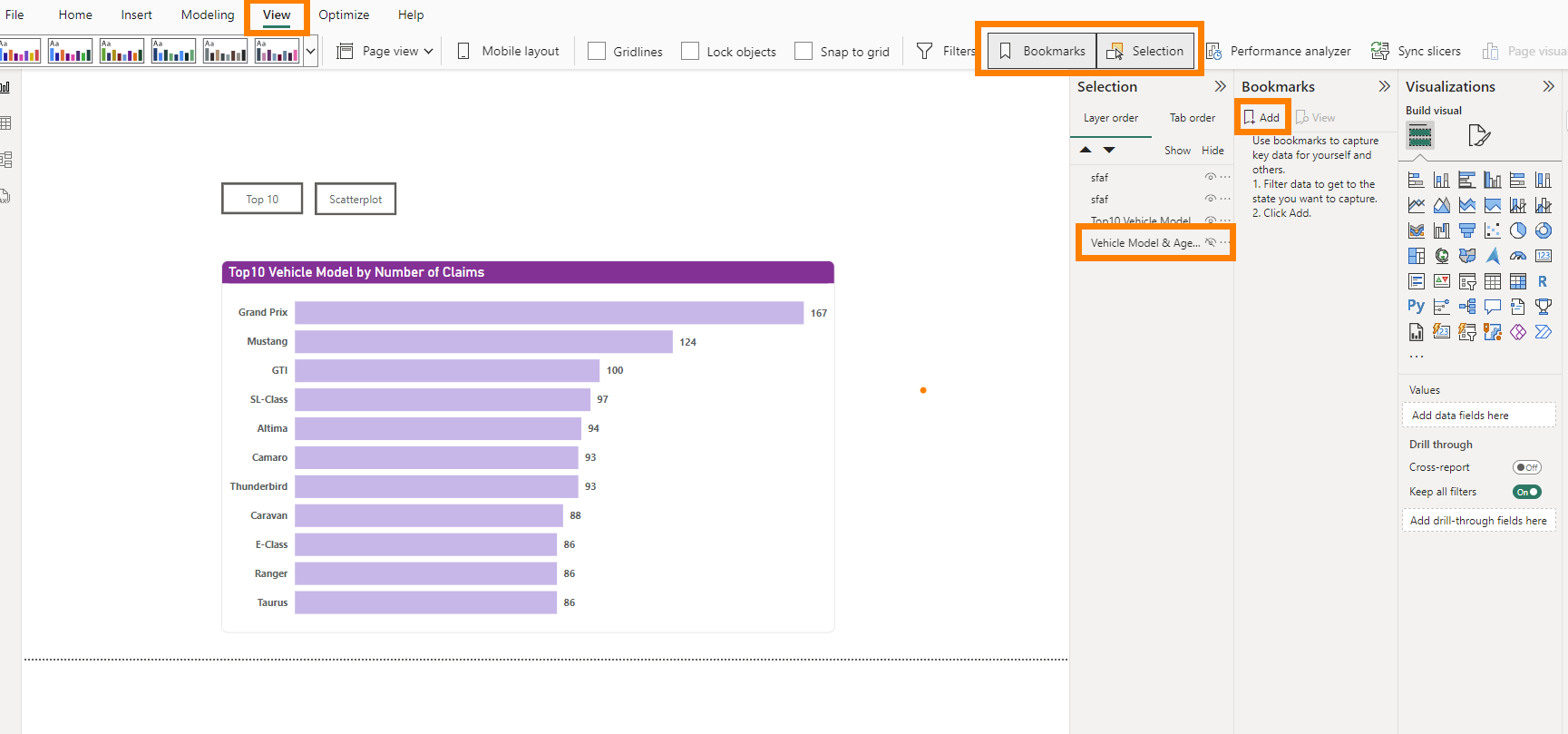This screenshot has height=734, width=1568.
Task: Pick the scatter chart visual type
Action: pos(1493,230)
